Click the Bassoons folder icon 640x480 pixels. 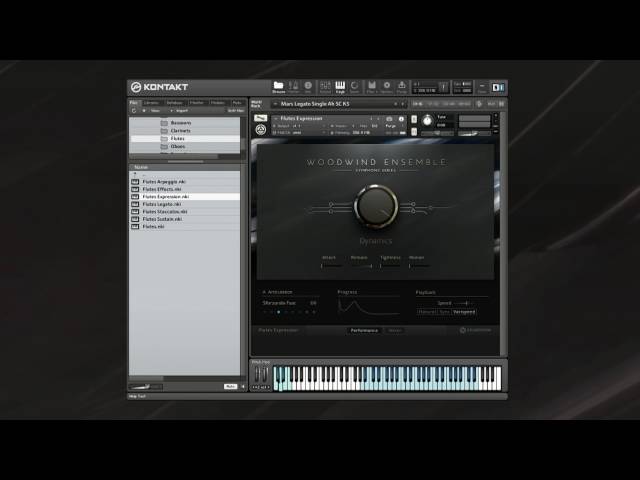(164, 123)
